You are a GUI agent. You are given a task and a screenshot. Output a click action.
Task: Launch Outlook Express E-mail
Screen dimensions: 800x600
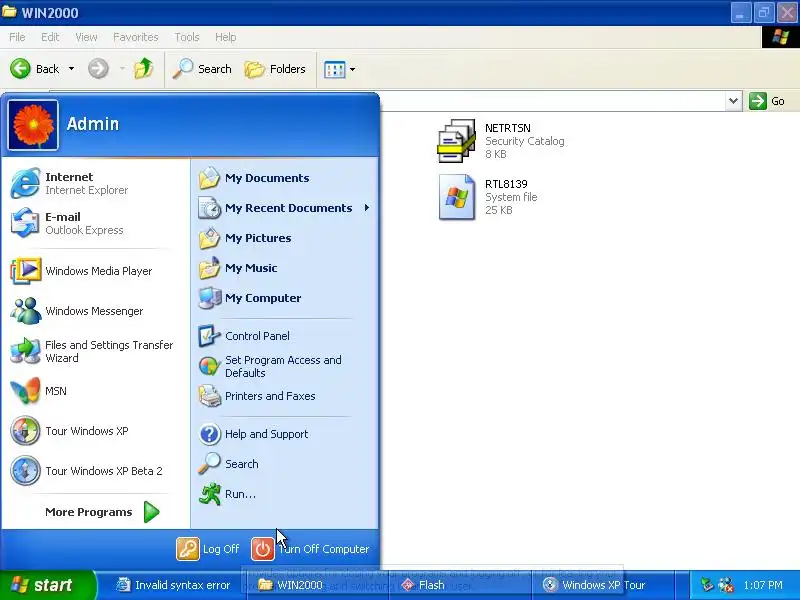[95, 223]
